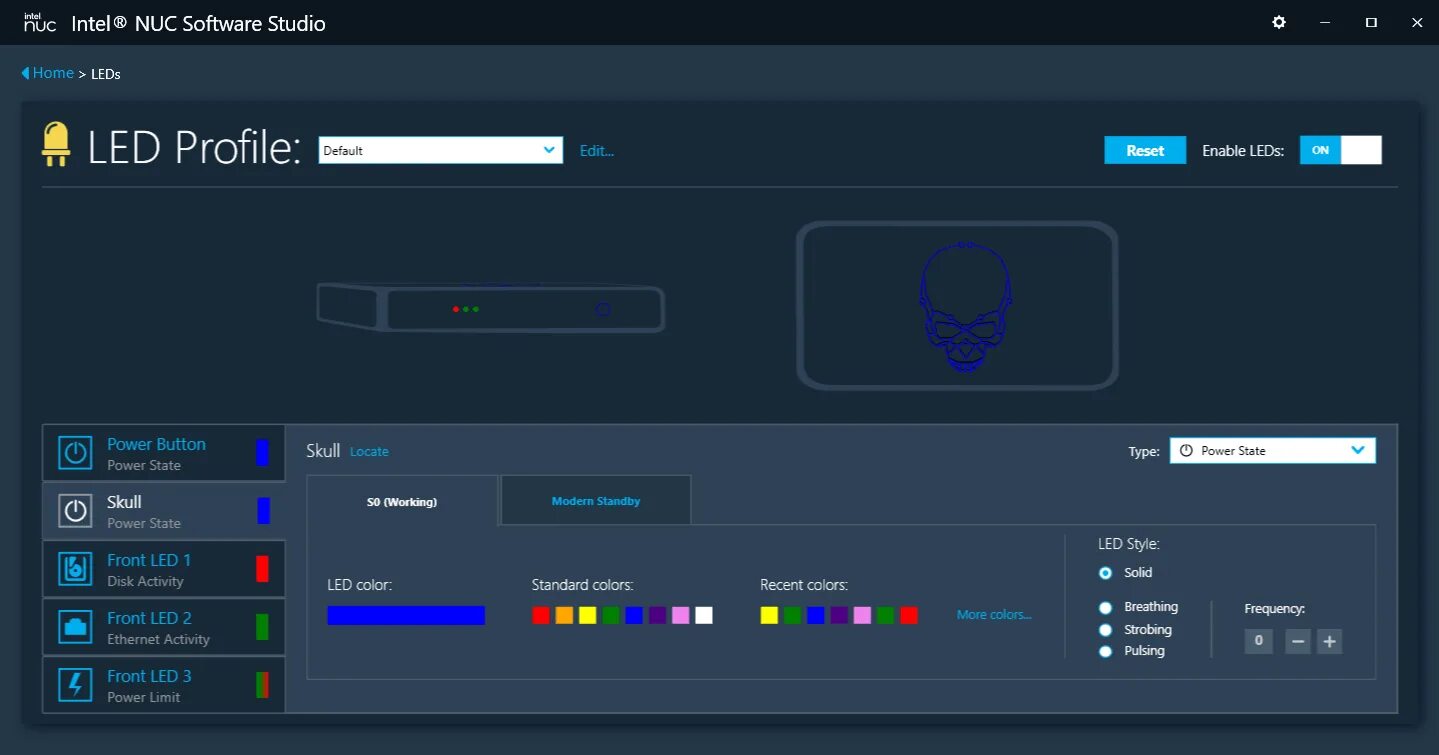Pick yellow from Standard colors
Screen dimensions: 1439x755
tap(587, 615)
